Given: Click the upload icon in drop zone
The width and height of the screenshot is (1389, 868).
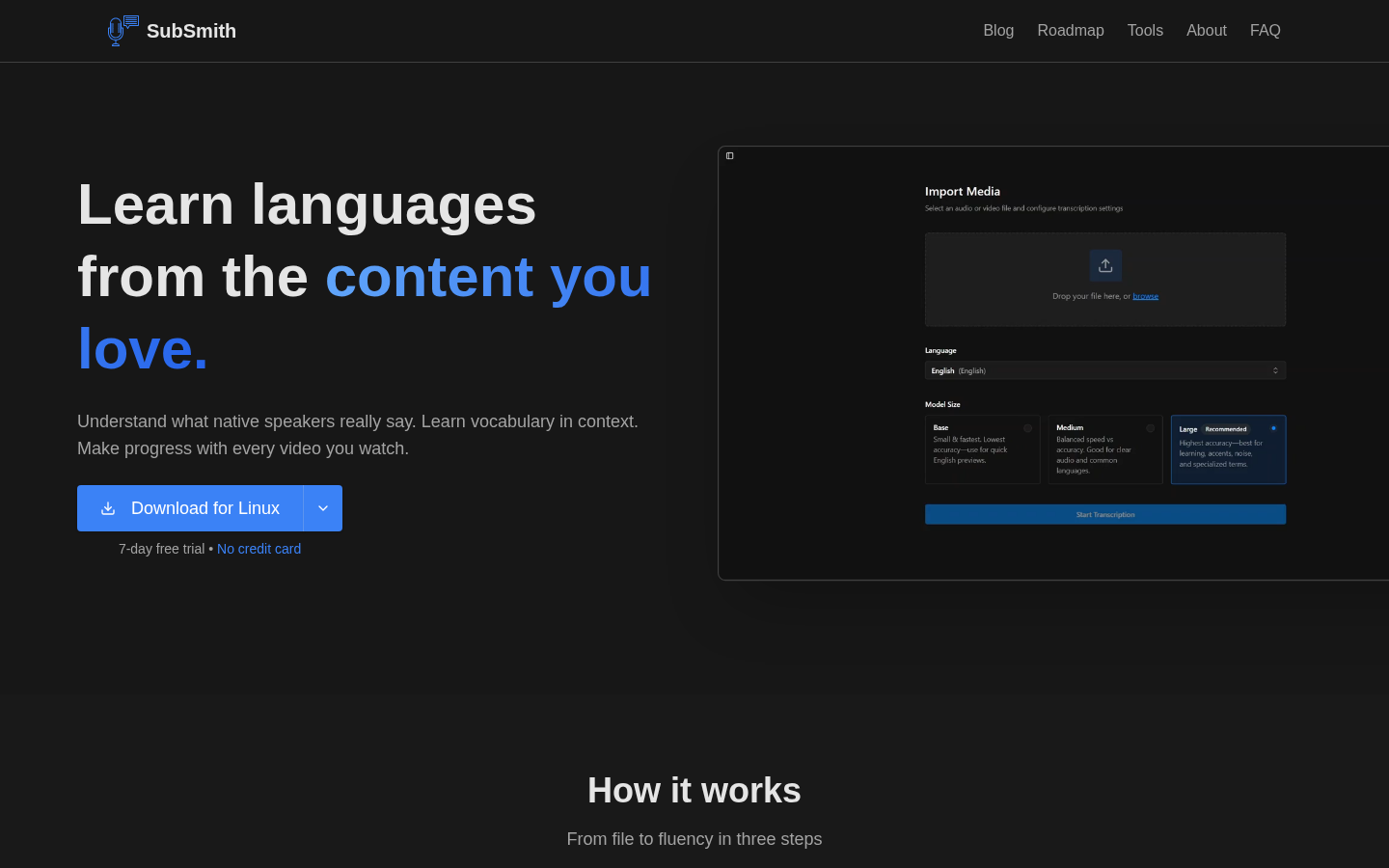Looking at the screenshot, I should (x=1105, y=265).
